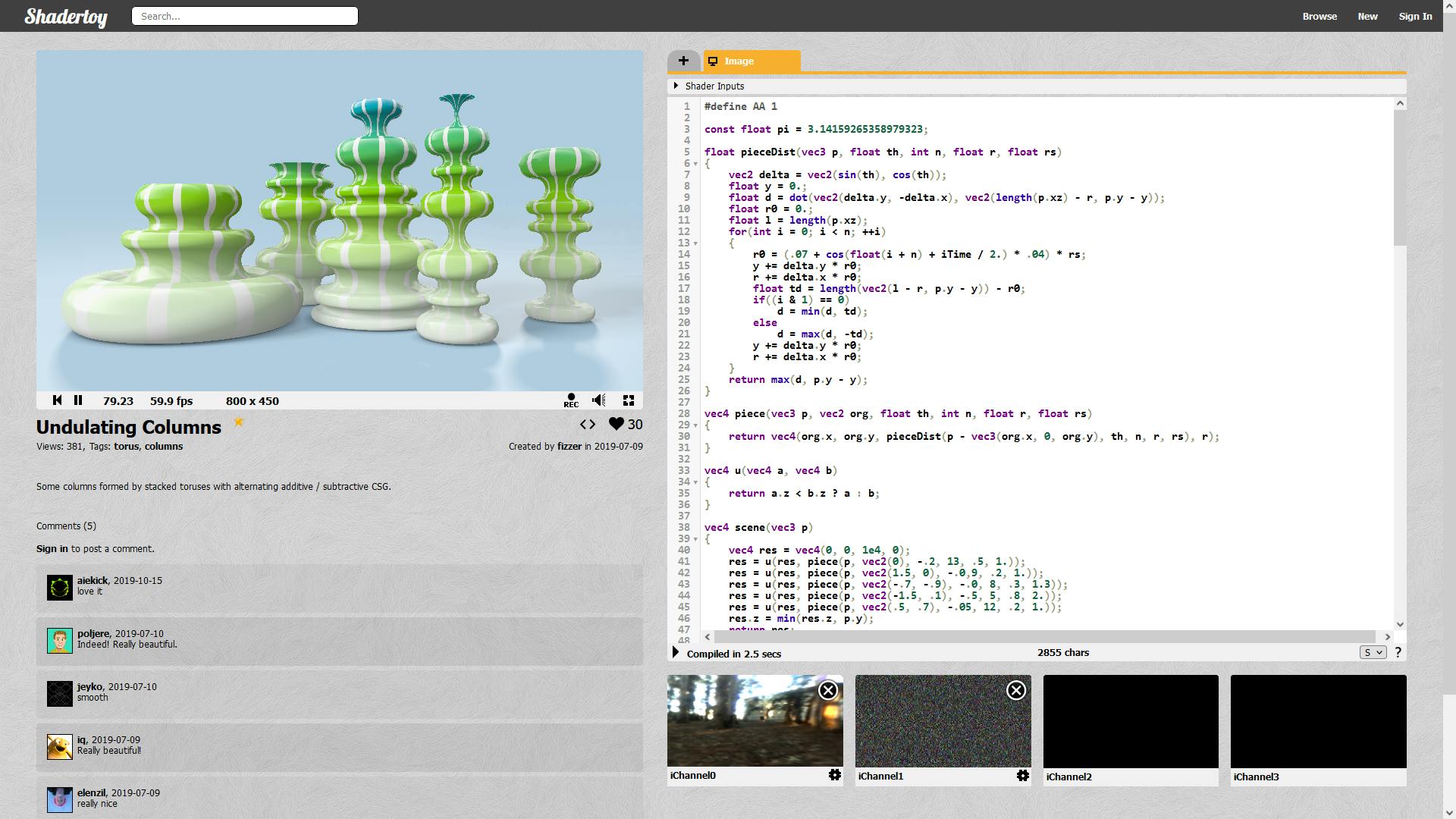The image size is (1456, 819).
Task: Open iChannel1 sampler settings gear
Action: (1023, 775)
